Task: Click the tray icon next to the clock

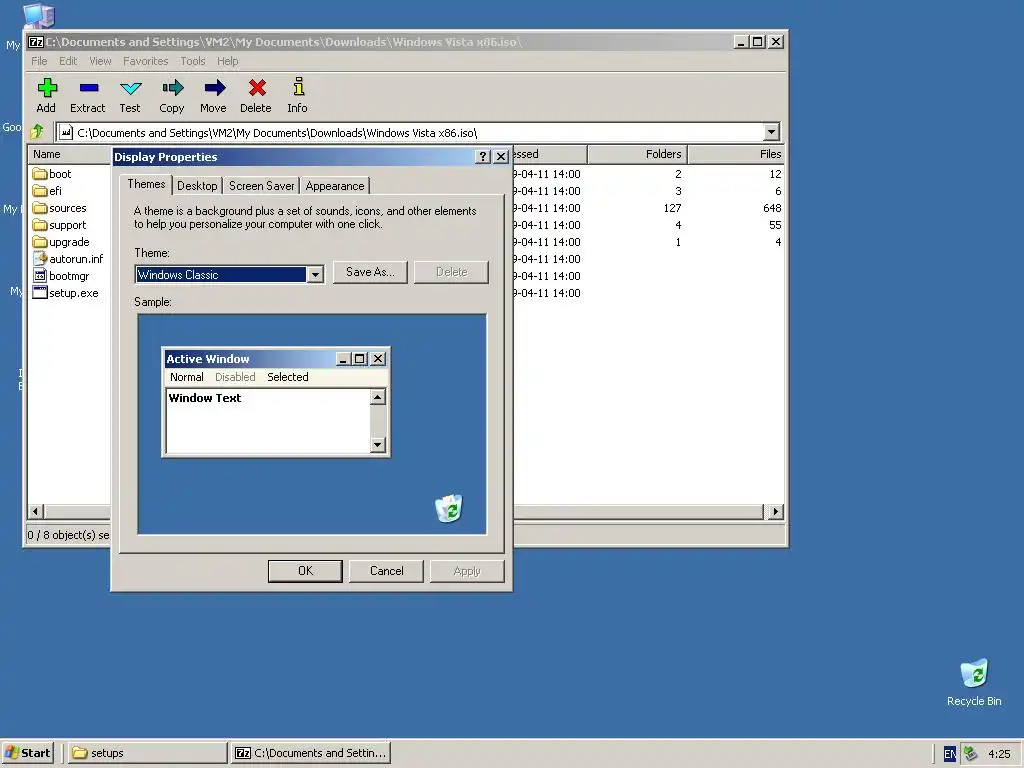Action: pyautogui.click(x=970, y=754)
